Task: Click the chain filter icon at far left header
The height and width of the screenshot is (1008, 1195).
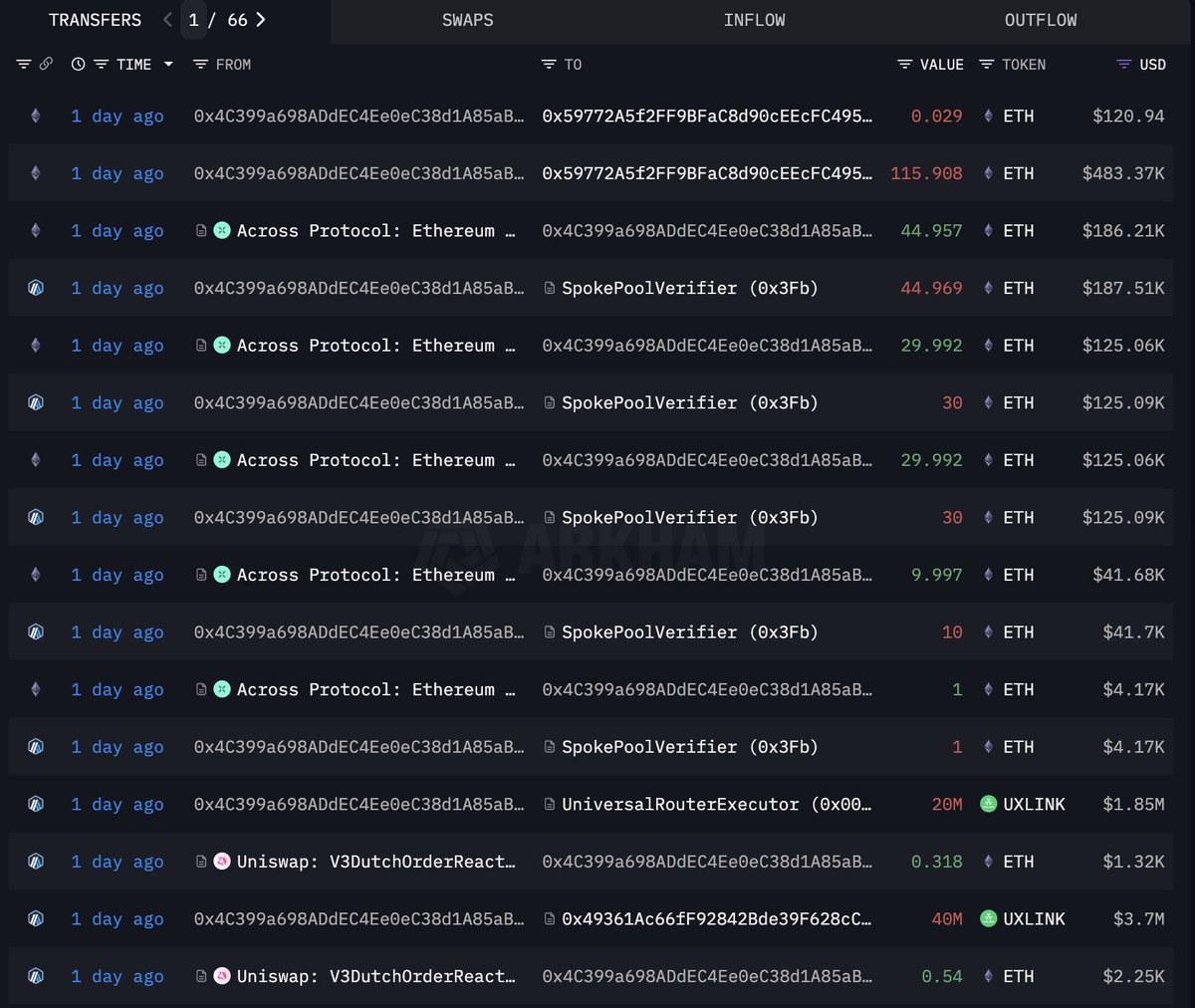Action: pyautogui.click(x=24, y=64)
